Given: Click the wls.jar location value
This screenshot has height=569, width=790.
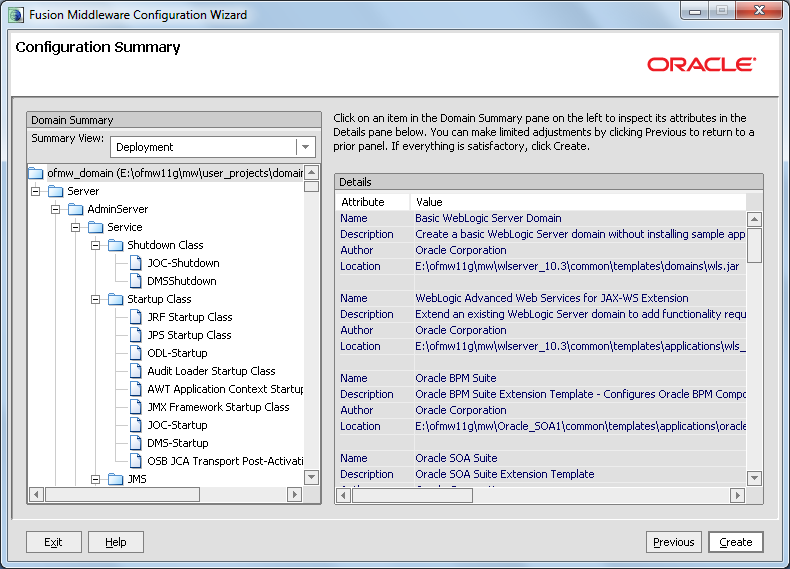Looking at the screenshot, I should 577,266.
